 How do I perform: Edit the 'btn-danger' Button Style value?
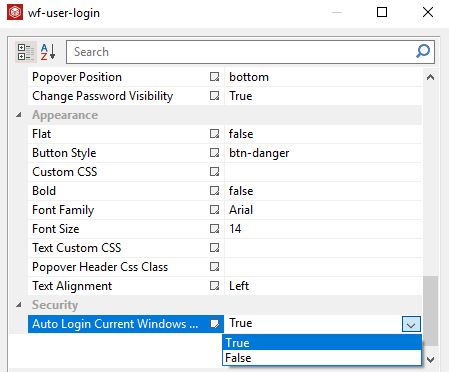(323, 153)
